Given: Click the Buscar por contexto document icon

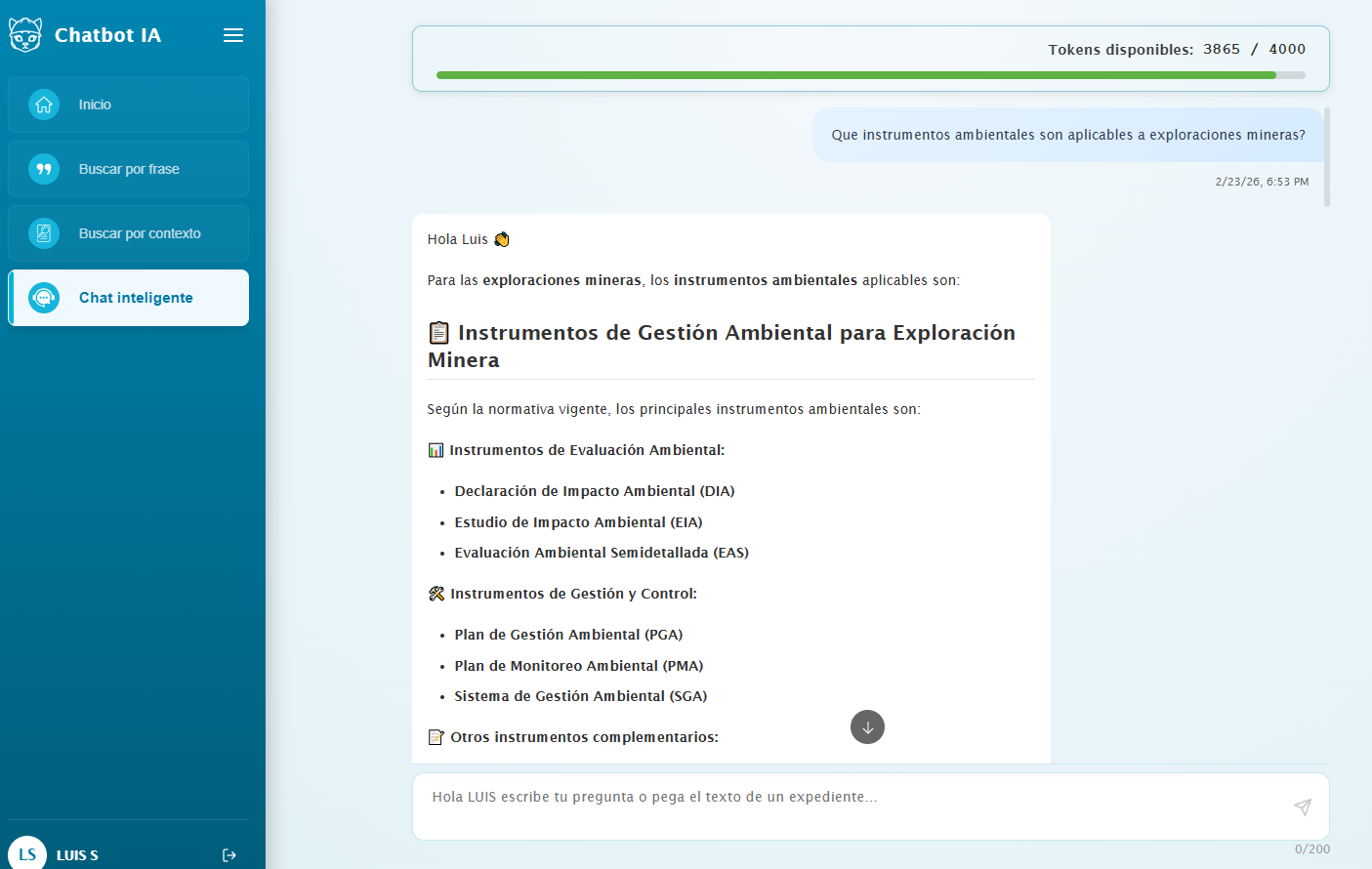Looking at the screenshot, I should (44, 233).
